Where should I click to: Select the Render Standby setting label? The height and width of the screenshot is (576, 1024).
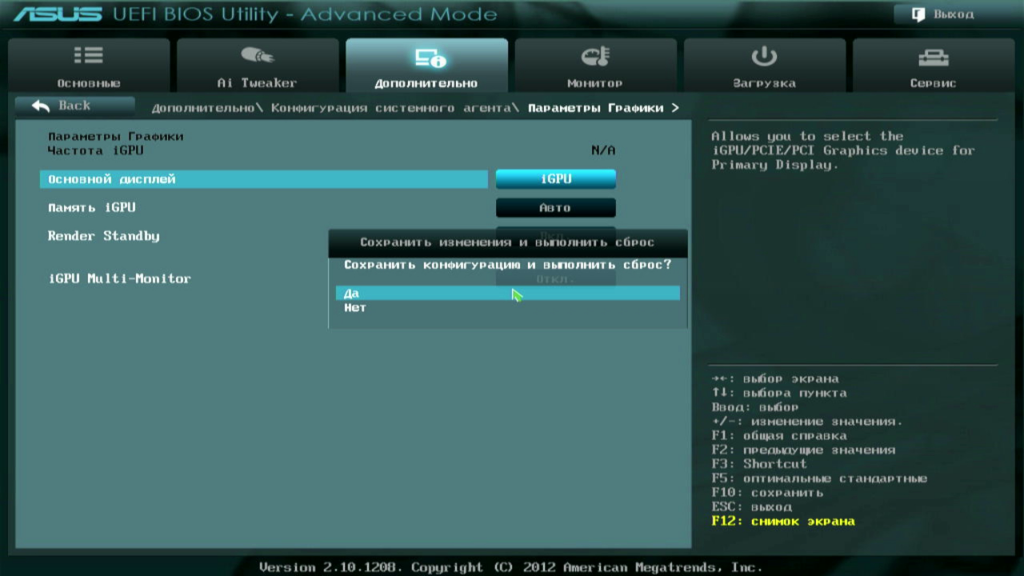coord(103,236)
